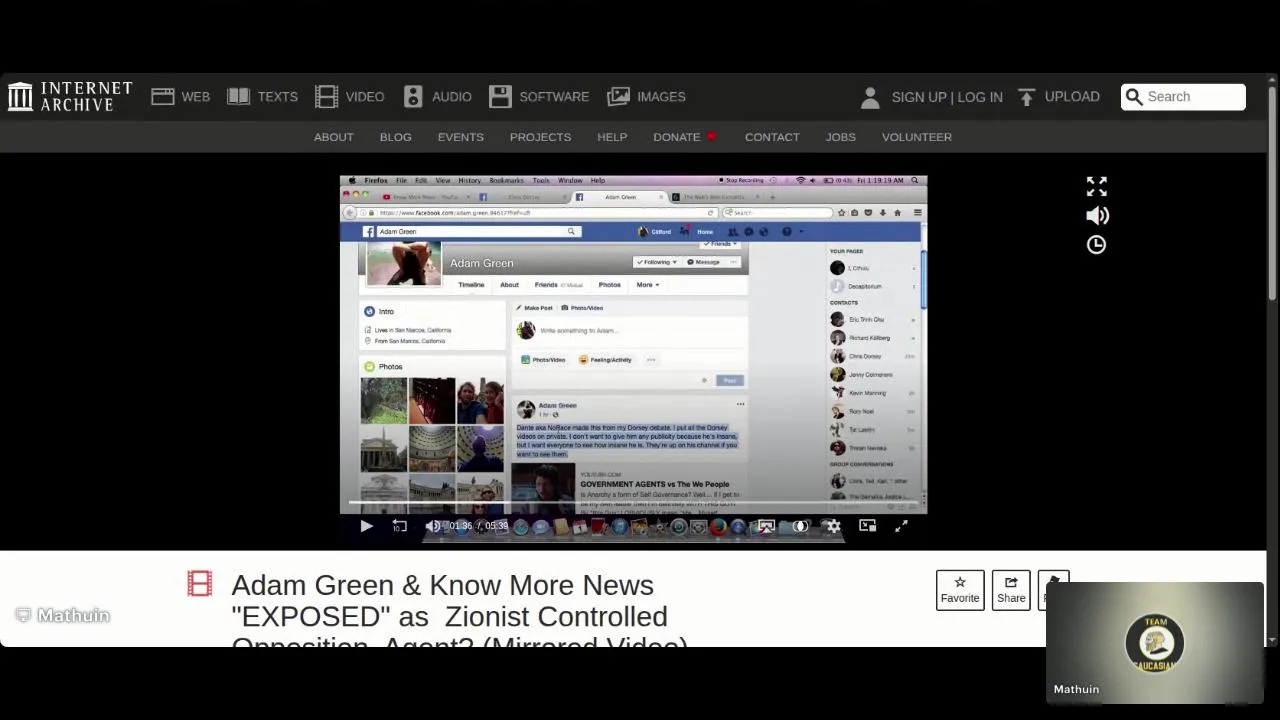Open the Texts section in top navigation
The image size is (1280, 720).
pos(263,97)
